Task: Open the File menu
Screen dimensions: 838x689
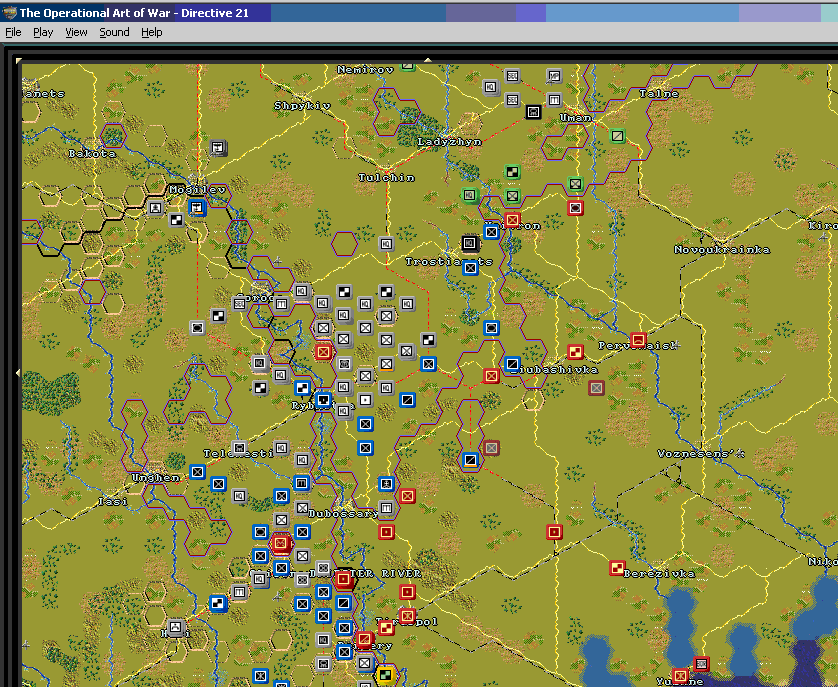Action: (13, 33)
